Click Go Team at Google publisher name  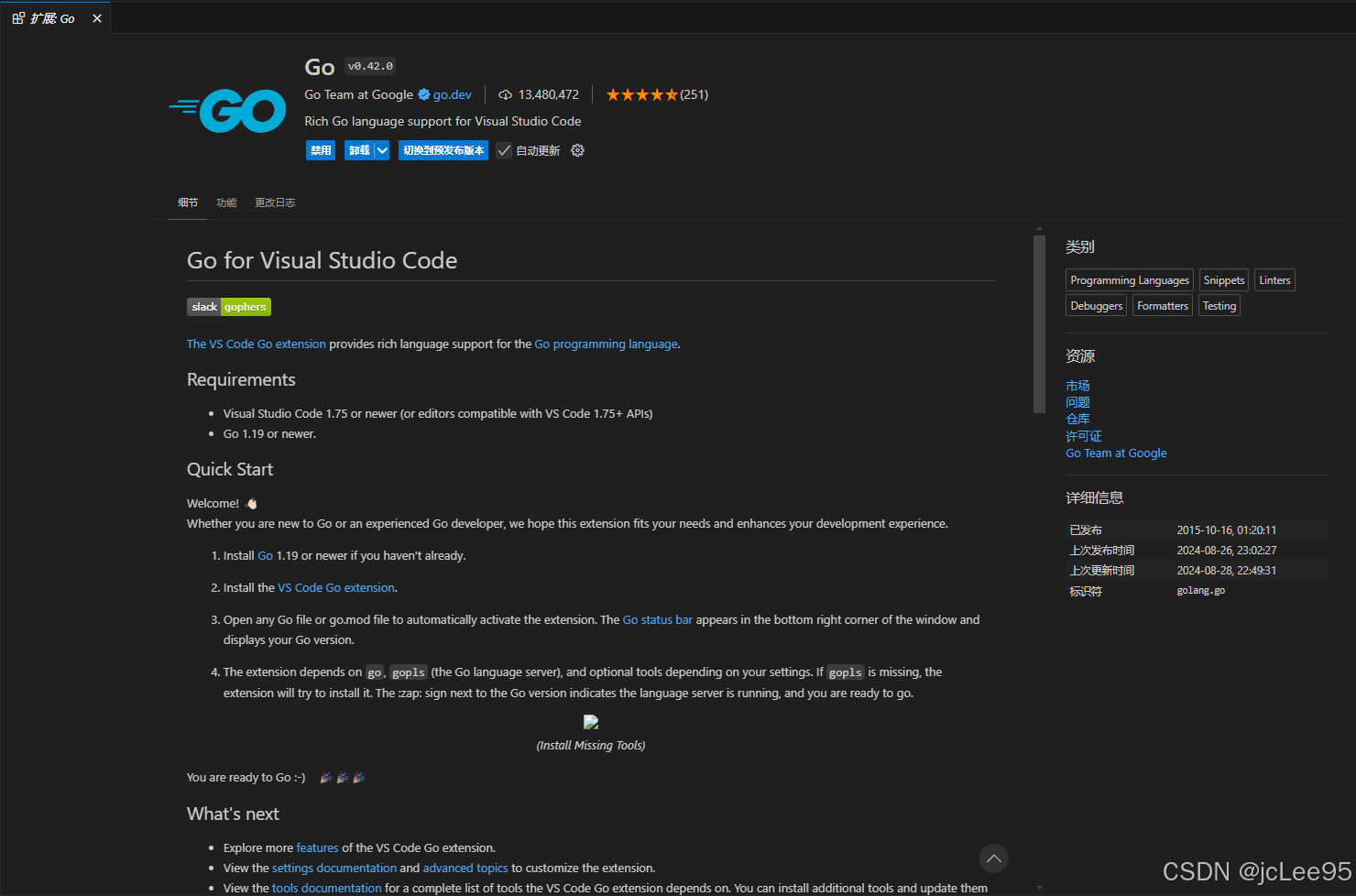pyautogui.click(x=358, y=94)
